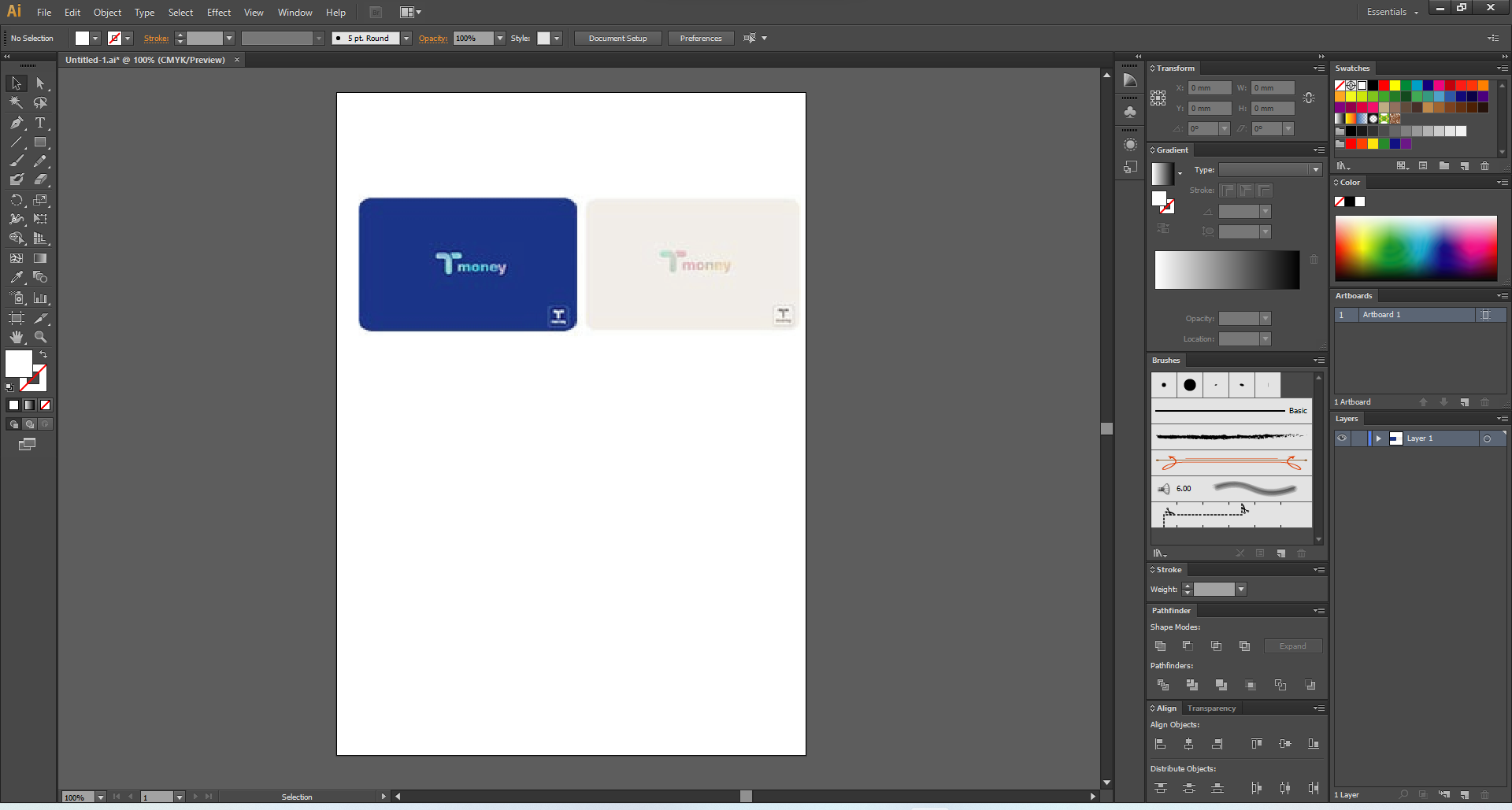1512x810 pixels.
Task: Click Constrain Width and Height Proportions link
Action: (x=1309, y=98)
